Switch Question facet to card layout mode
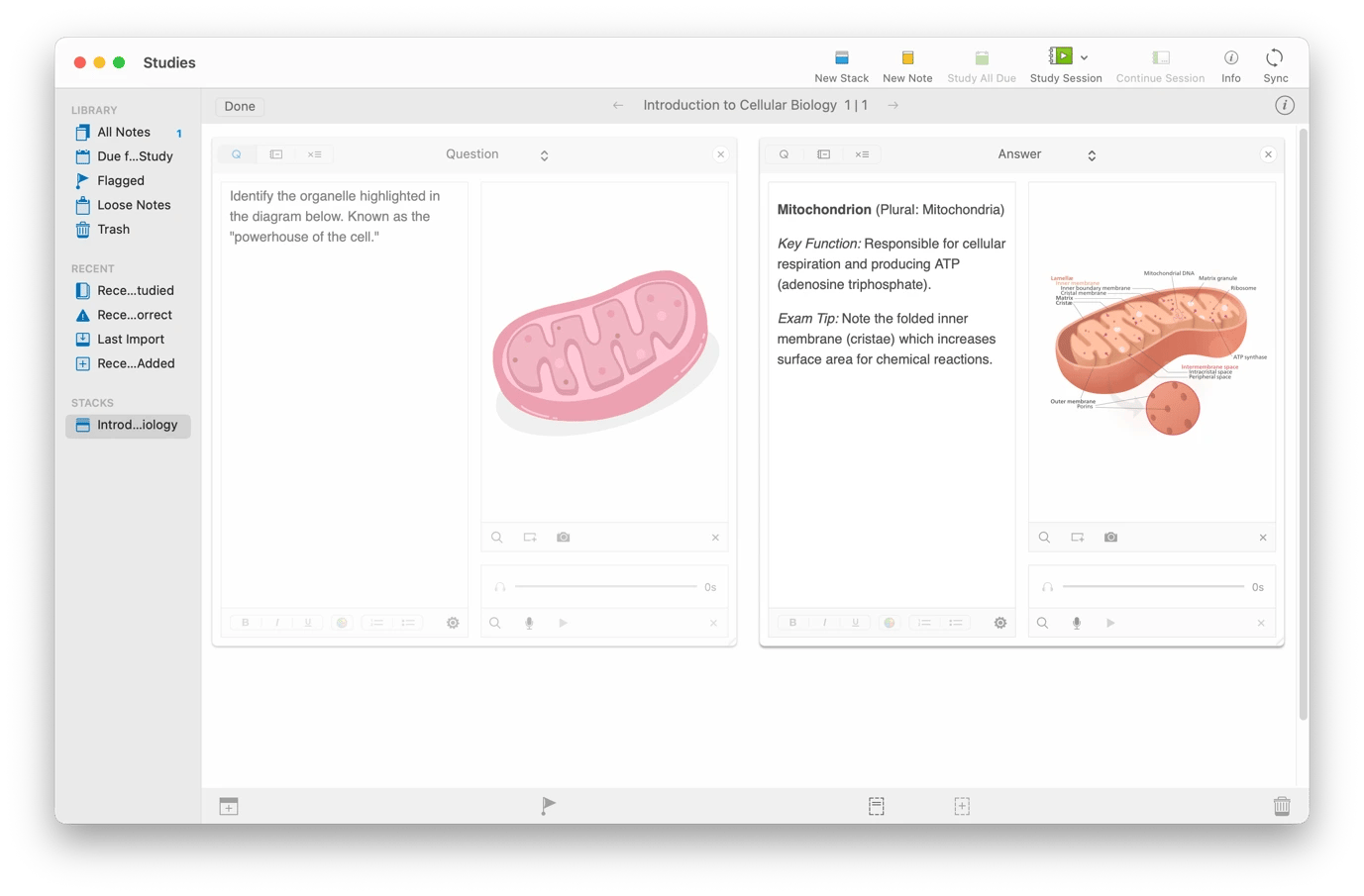The width and height of the screenshot is (1364, 896). point(276,154)
